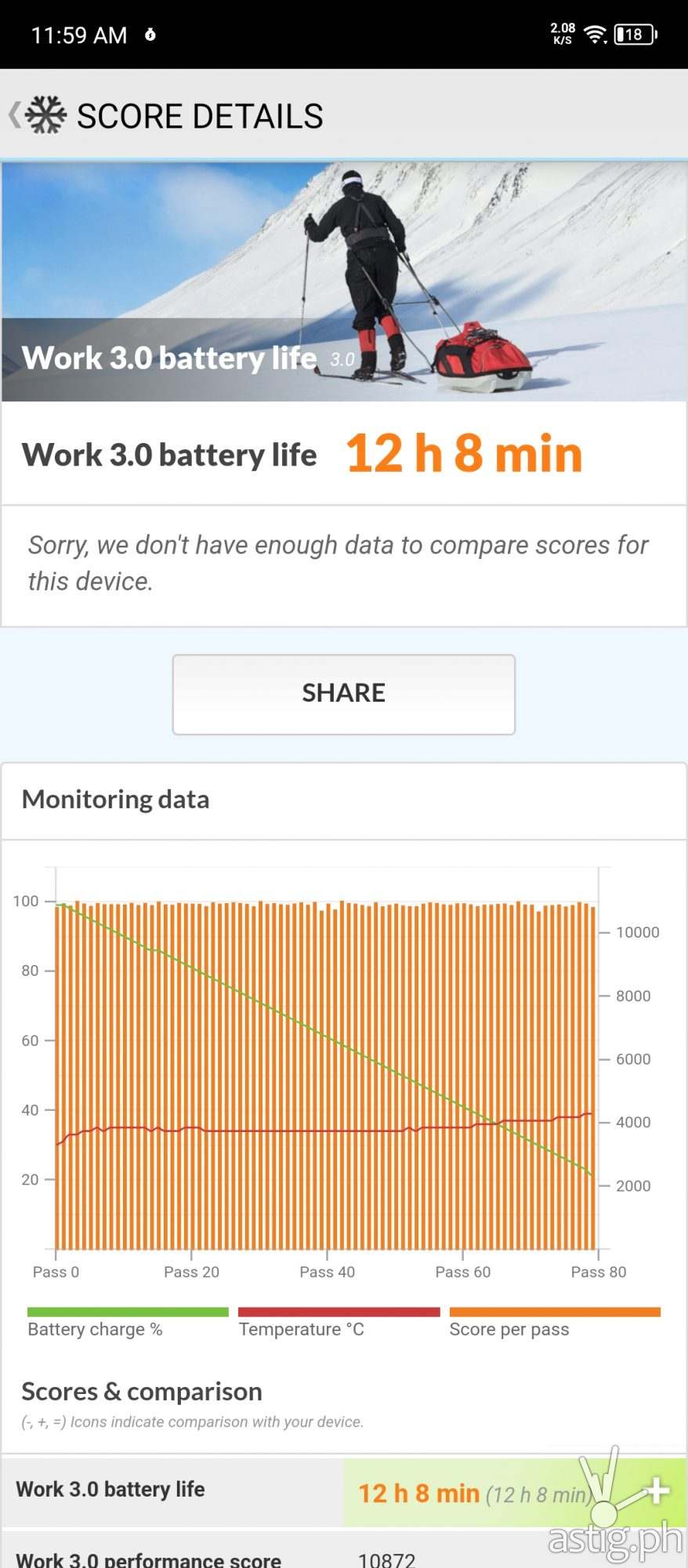Tap the SCORE DETAILS header title
The image size is (688, 1568).
tap(200, 116)
